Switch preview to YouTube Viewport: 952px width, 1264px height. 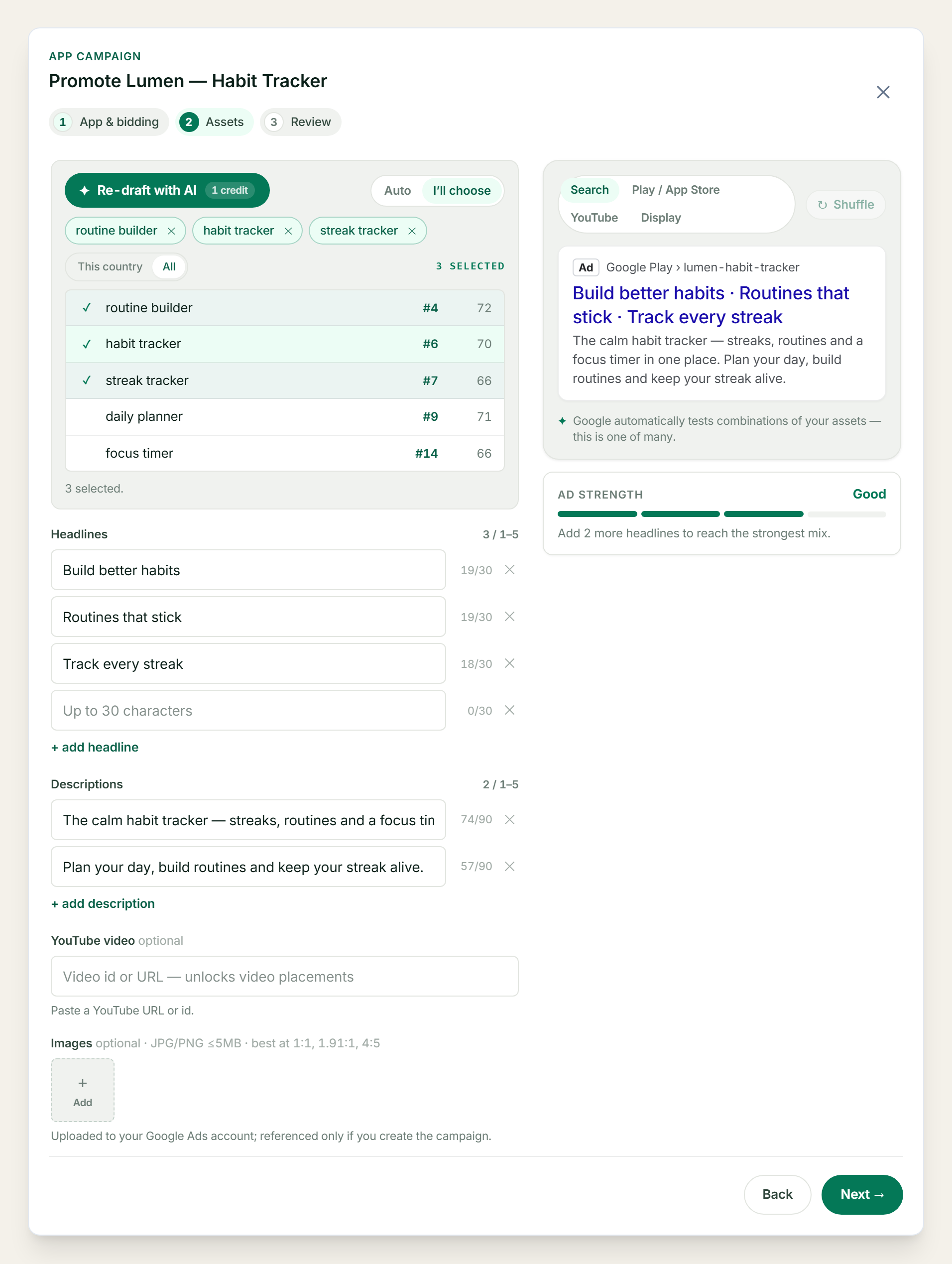click(x=595, y=218)
